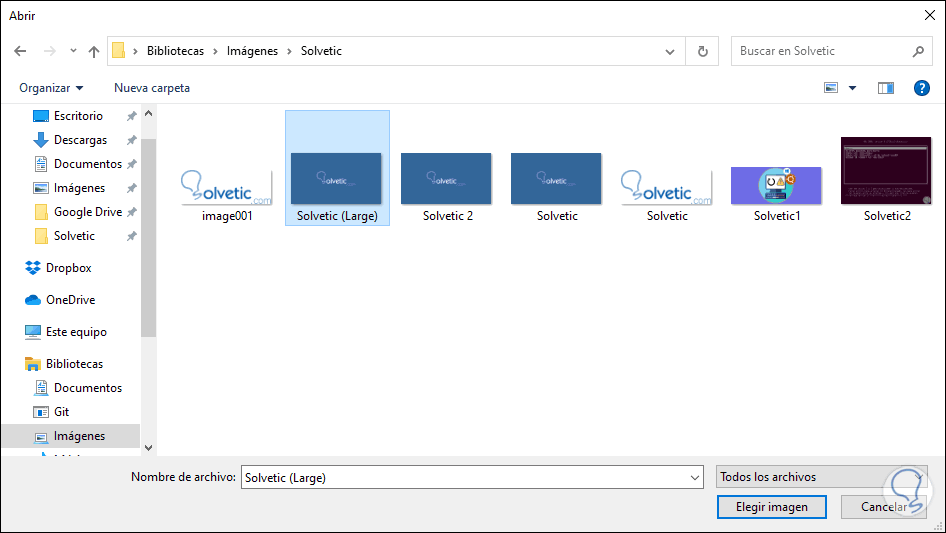This screenshot has width=946, height=533.
Task: Expand the chevron after Imágenes breadcrumb
Action: coord(289,51)
